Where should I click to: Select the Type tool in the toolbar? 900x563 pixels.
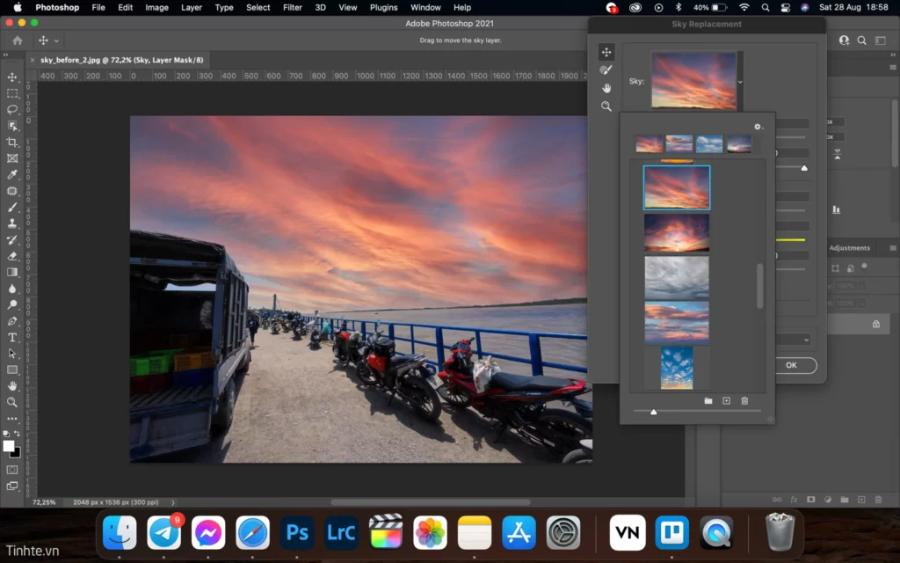pyautogui.click(x=13, y=338)
